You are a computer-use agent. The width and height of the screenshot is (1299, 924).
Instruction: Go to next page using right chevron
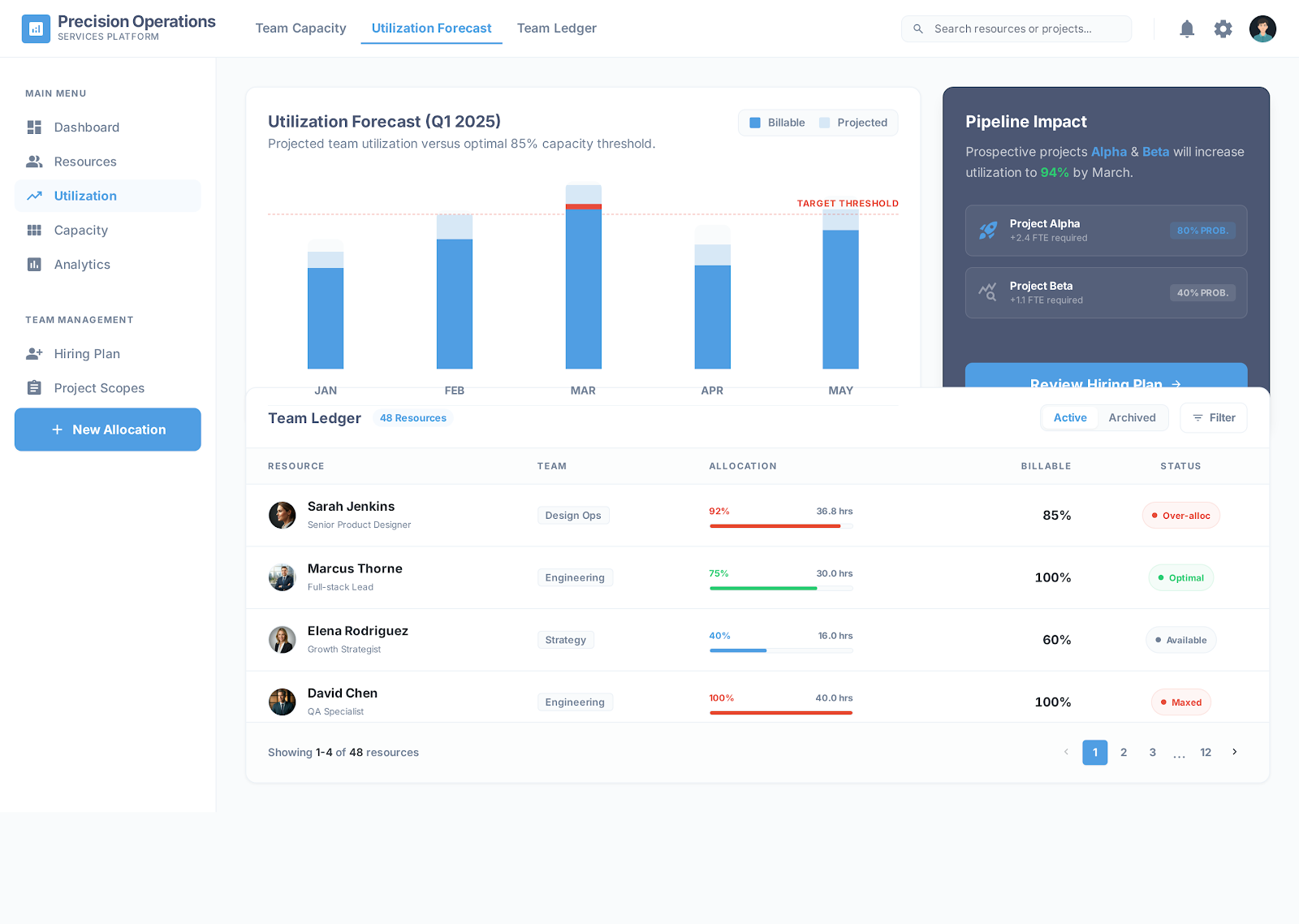click(x=1234, y=752)
